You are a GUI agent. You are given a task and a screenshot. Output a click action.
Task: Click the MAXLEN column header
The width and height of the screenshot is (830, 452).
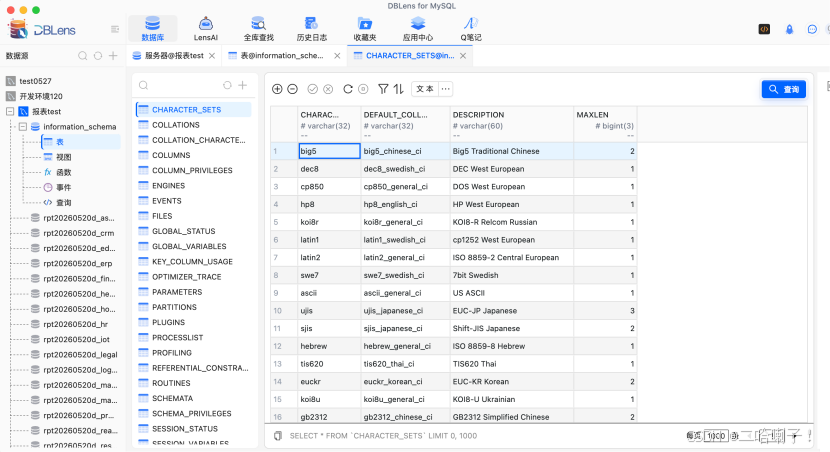pyautogui.click(x=605, y=124)
